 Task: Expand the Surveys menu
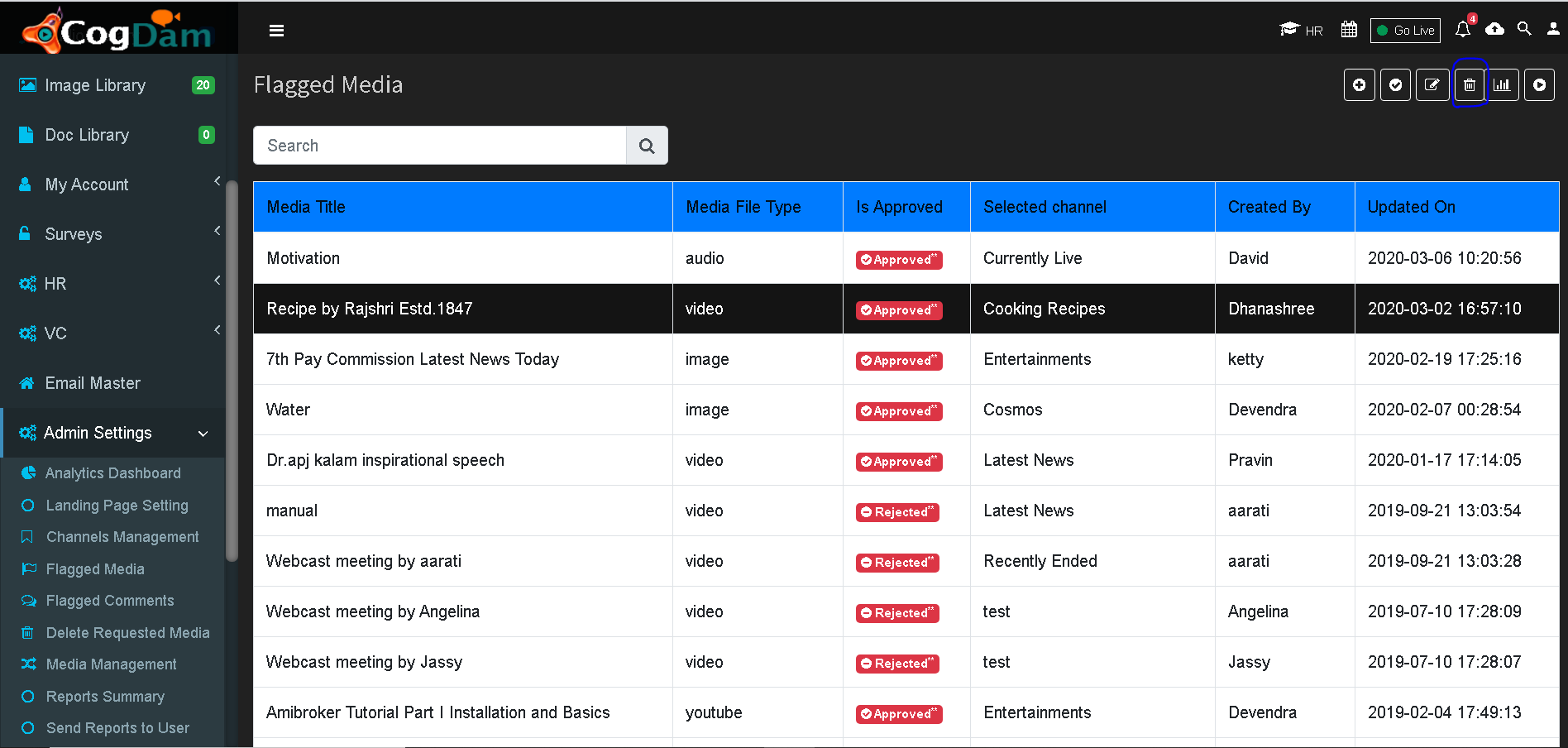coord(112,234)
